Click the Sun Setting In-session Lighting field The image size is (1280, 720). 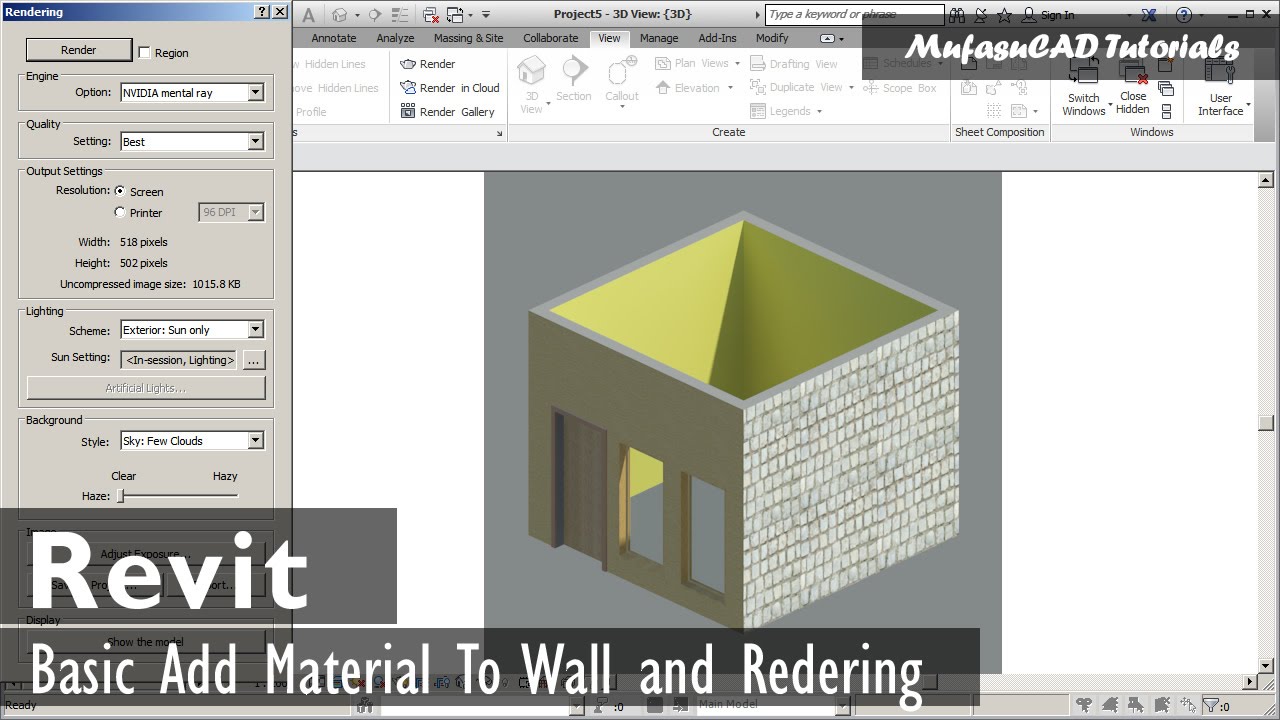click(179, 360)
